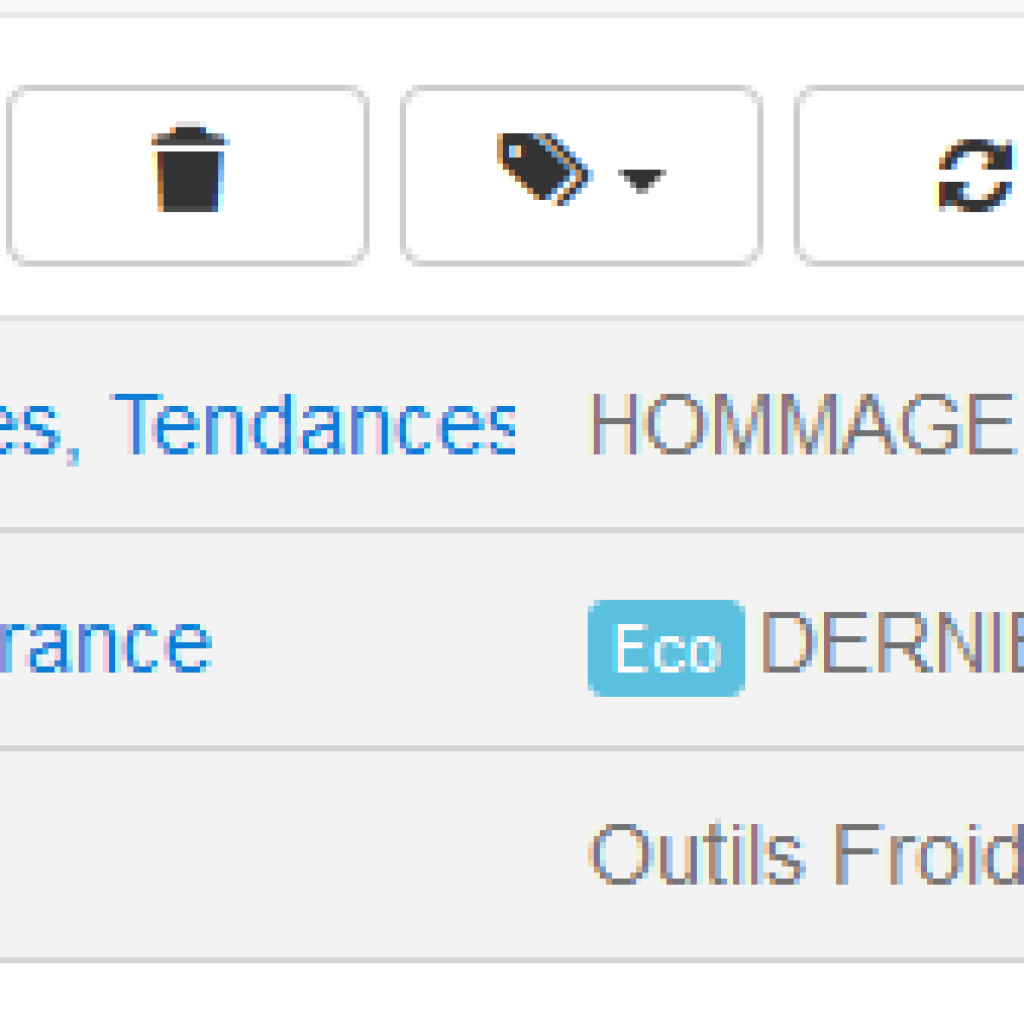Screen dimensions: 1024x1024
Task: Click the circular refresh arrows icon
Action: (977, 175)
